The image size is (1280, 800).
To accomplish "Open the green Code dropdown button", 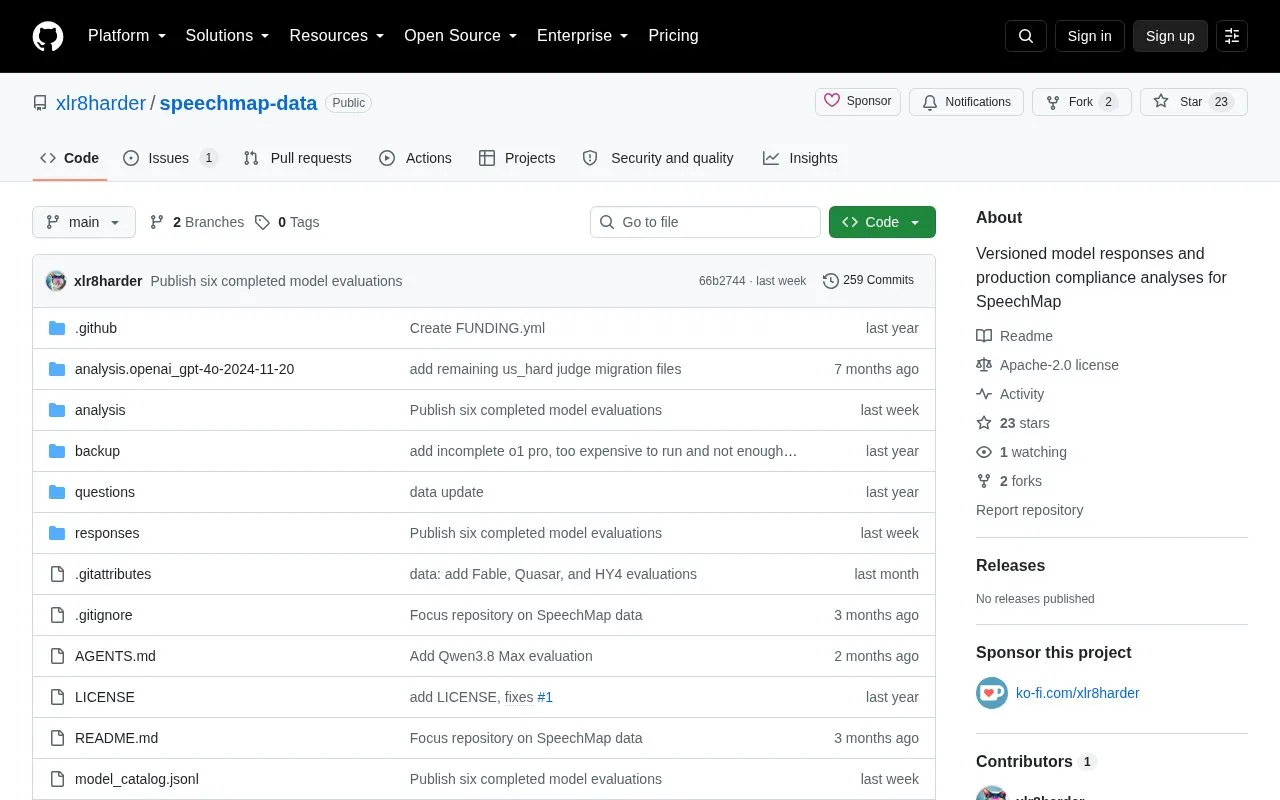I will [x=882, y=222].
